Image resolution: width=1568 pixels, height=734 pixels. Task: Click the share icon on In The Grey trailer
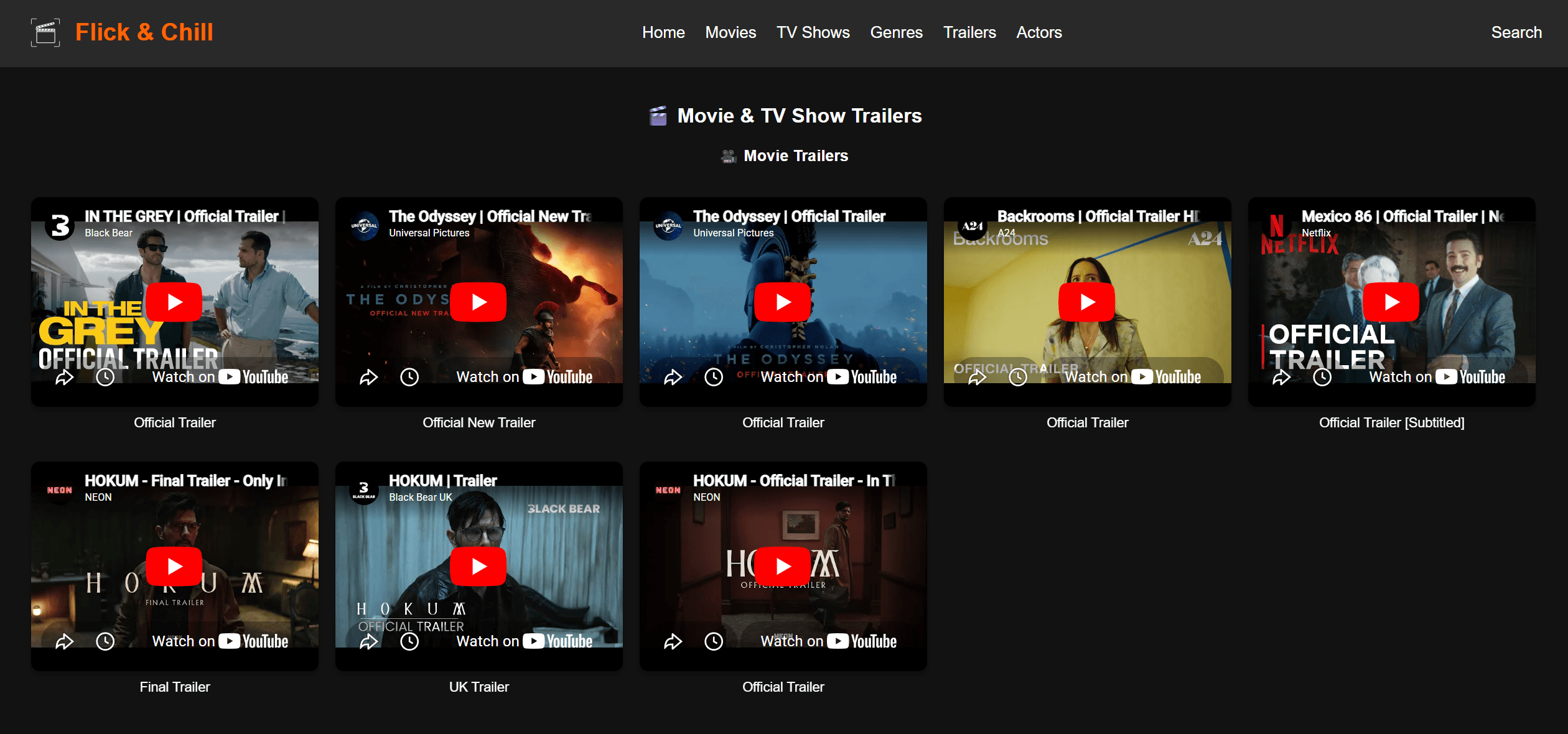point(65,377)
